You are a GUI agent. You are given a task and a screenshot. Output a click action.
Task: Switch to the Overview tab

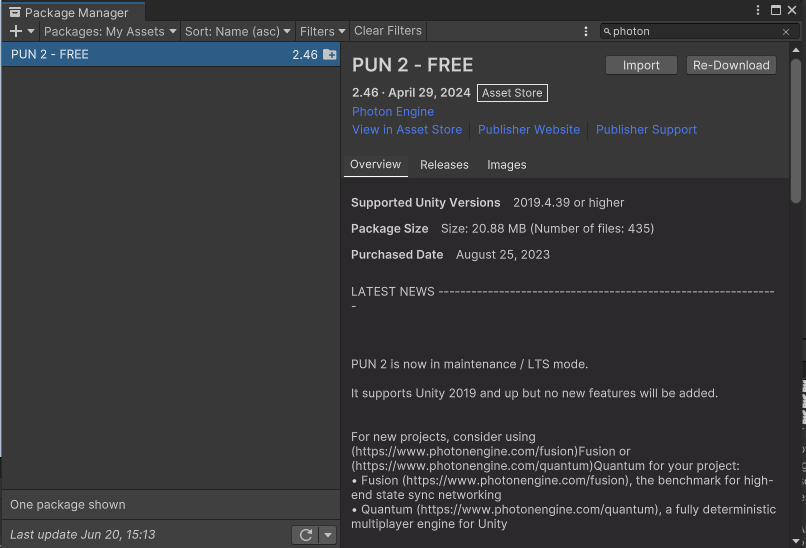[375, 165]
